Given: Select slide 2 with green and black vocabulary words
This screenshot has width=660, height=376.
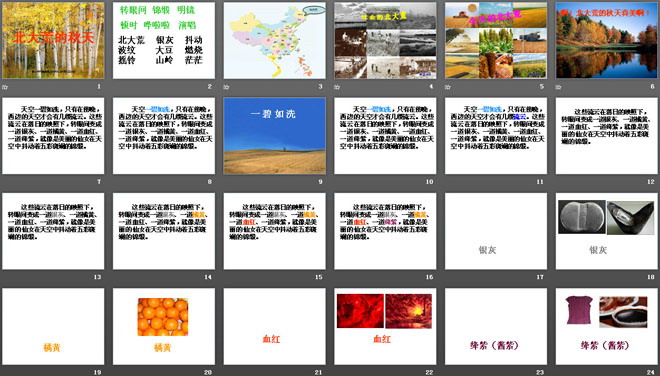Looking at the screenshot, I should tap(164, 40).
